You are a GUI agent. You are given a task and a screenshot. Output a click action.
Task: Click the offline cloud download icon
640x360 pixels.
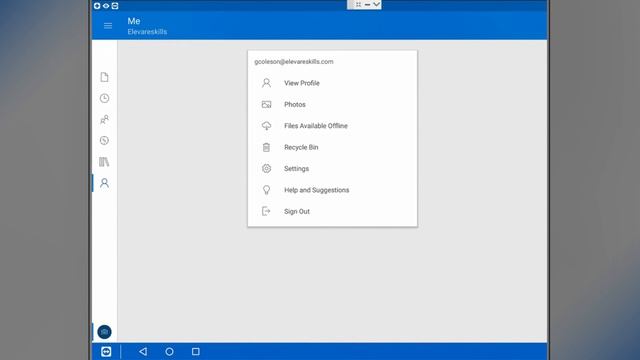267,126
